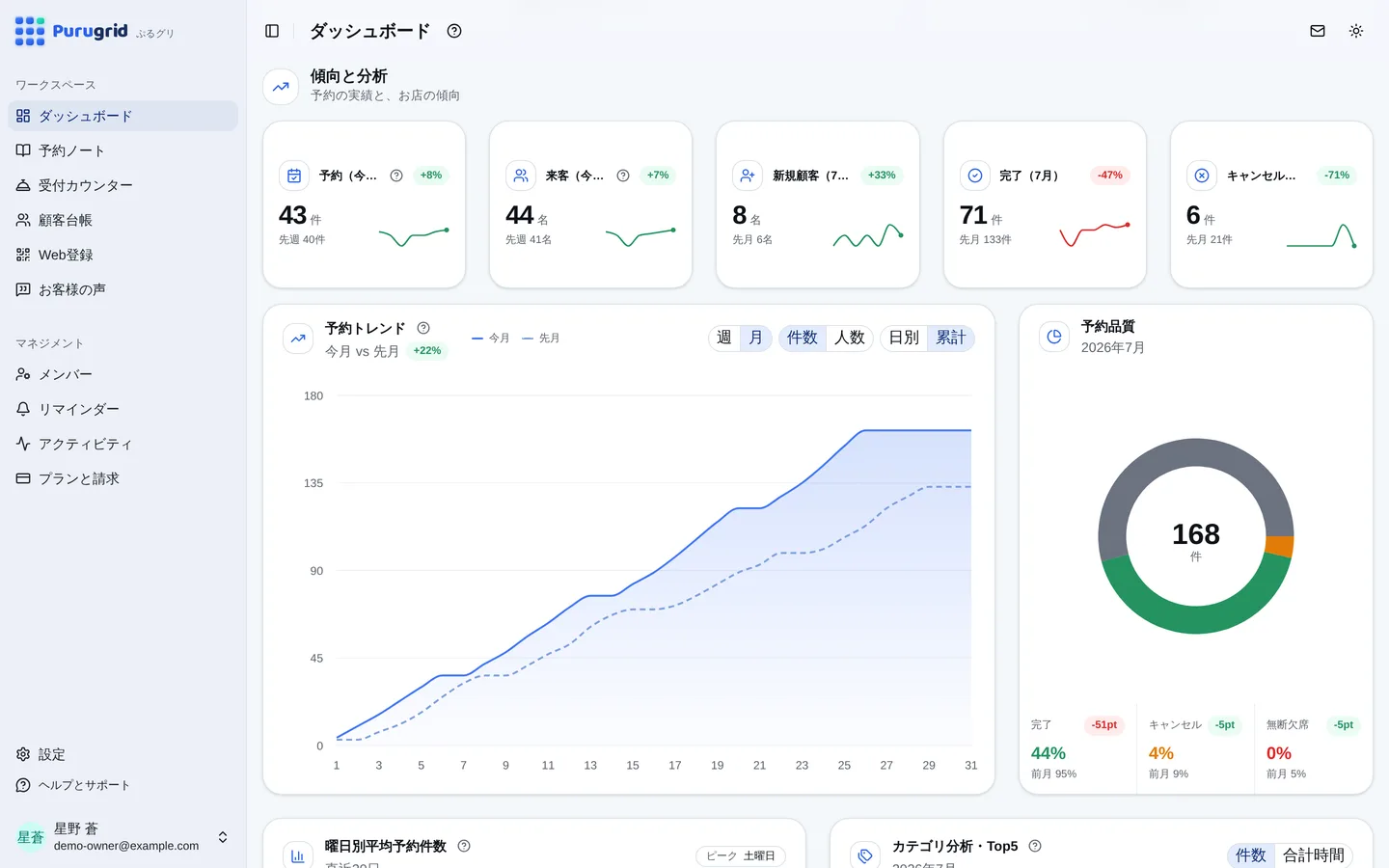The image size is (1389, 868).
Task: Click the Purugrid logo
Action: tap(71, 31)
